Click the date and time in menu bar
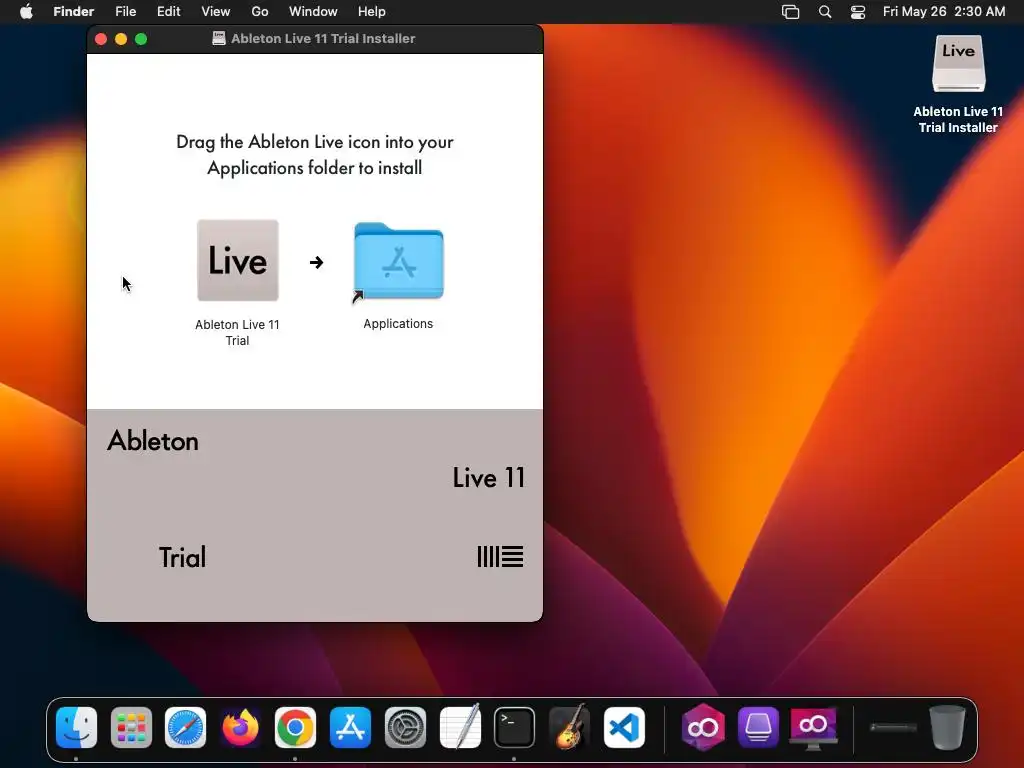Screen dimensions: 1024x768 (x=944, y=12)
